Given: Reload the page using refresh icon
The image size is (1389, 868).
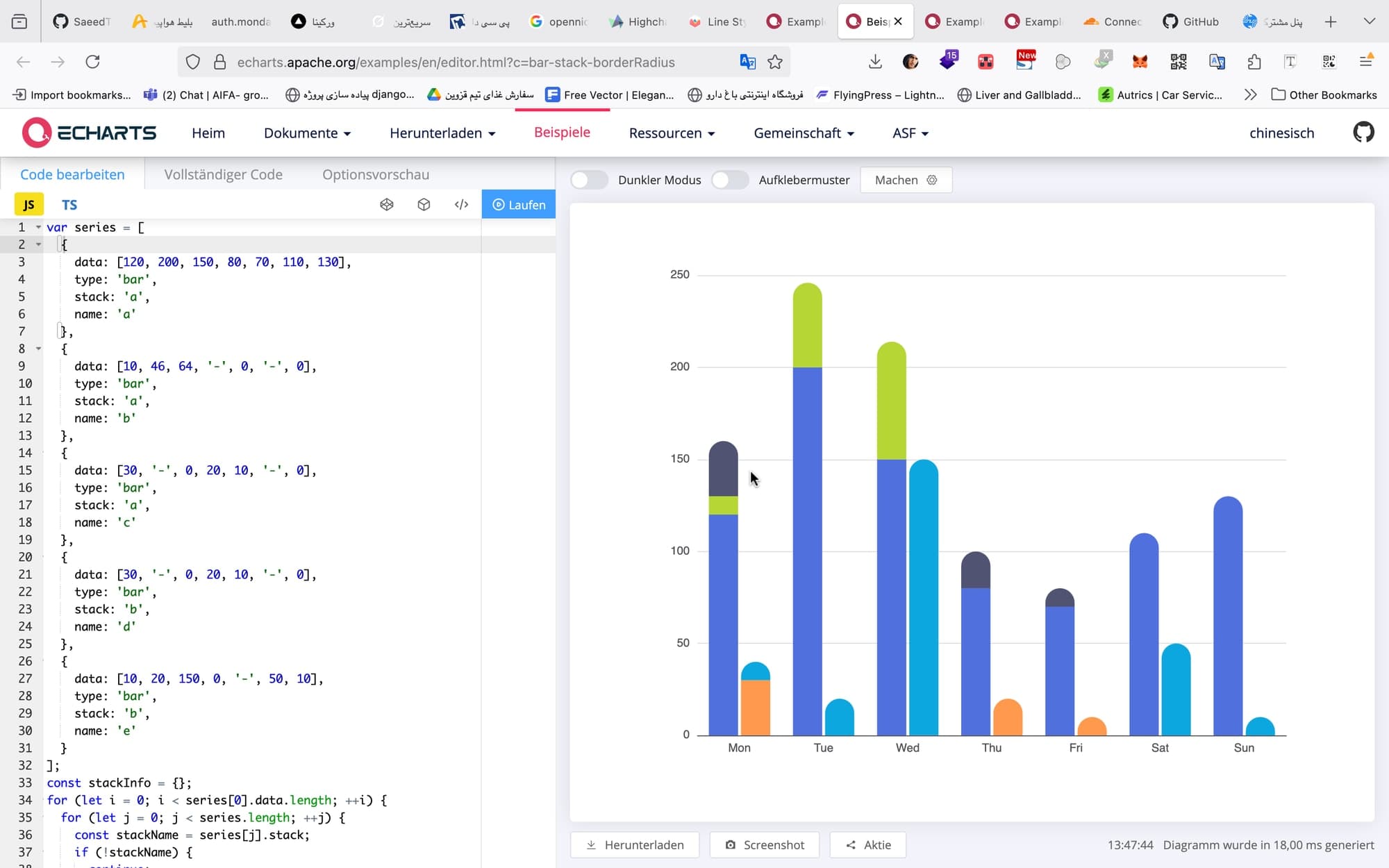Looking at the screenshot, I should pos(92,62).
